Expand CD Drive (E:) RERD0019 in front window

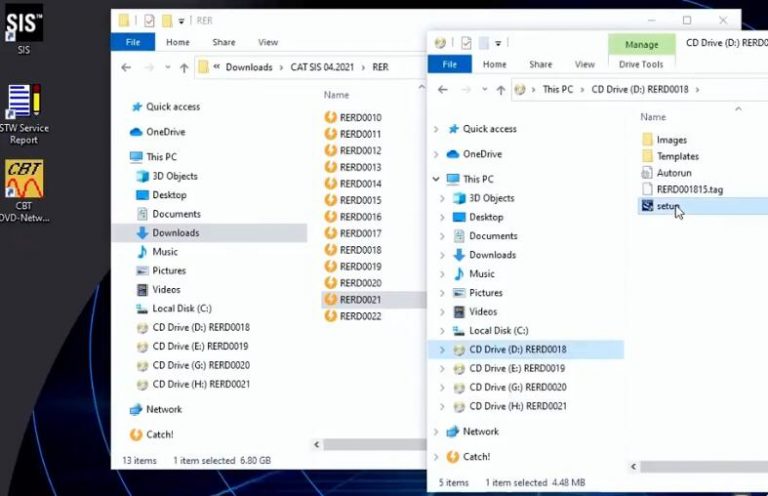(x=442, y=368)
